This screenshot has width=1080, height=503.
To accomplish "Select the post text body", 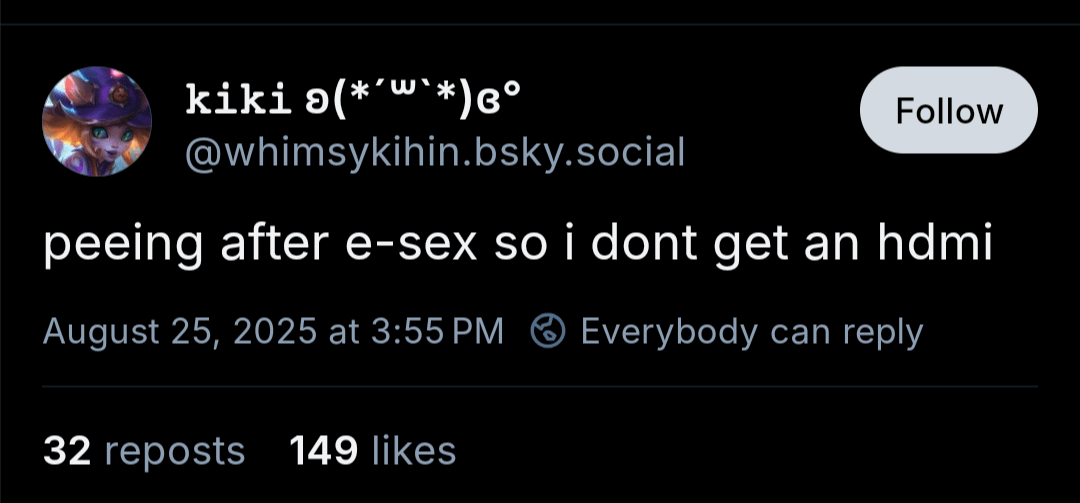I will [518, 245].
